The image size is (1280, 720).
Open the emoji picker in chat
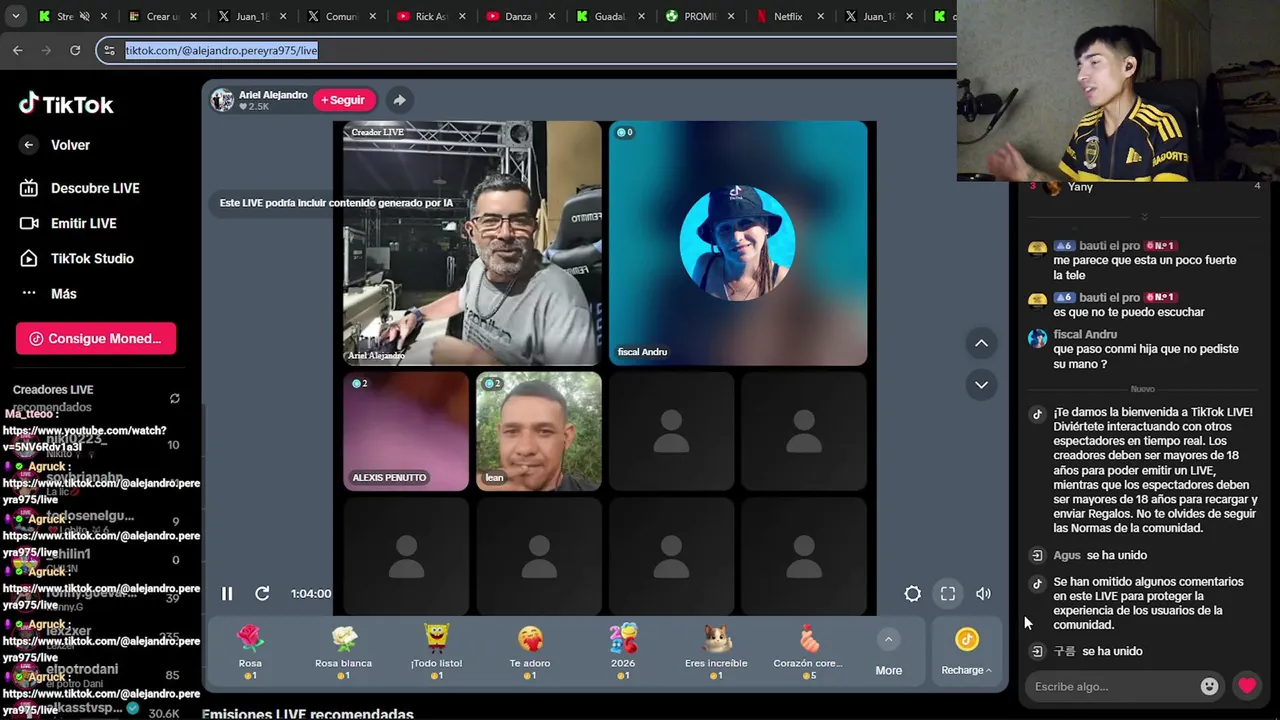pos(1210,686)
